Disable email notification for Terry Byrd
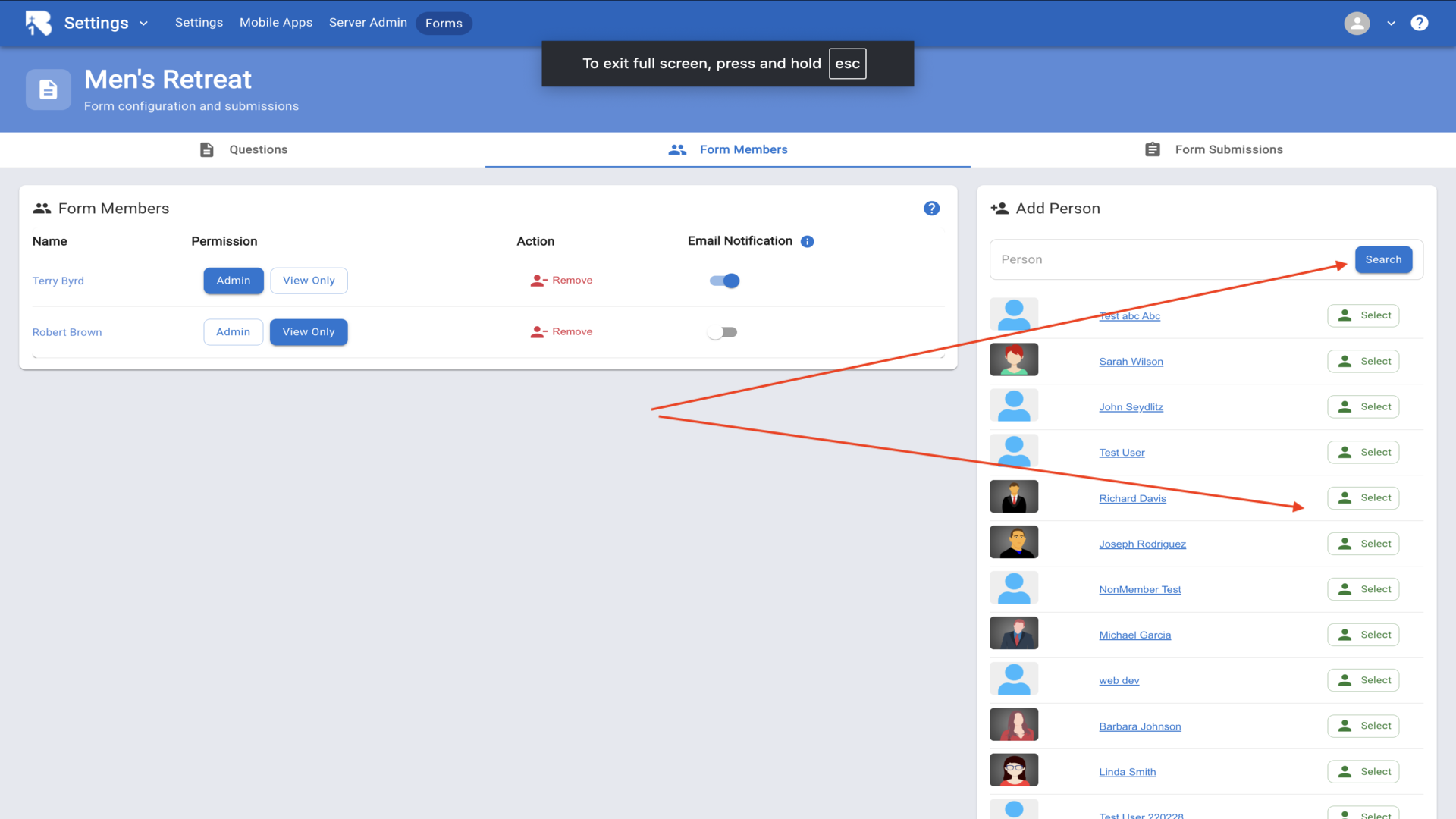Screen dimensions: 1456x819 click(724, 281)
